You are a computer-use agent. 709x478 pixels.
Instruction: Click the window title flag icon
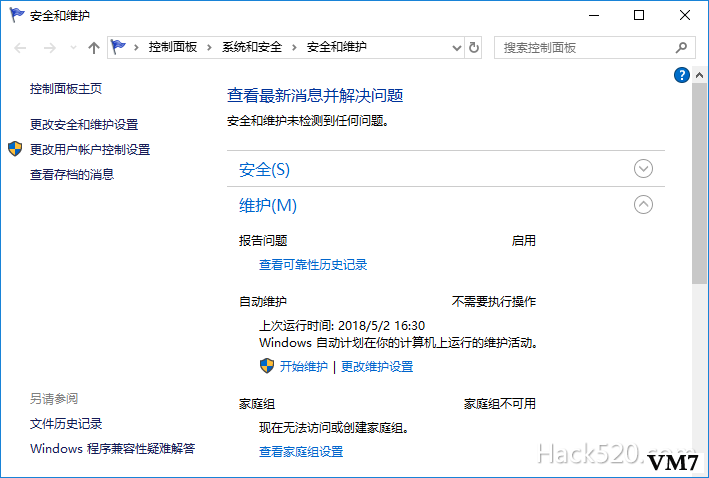[17, 15]
